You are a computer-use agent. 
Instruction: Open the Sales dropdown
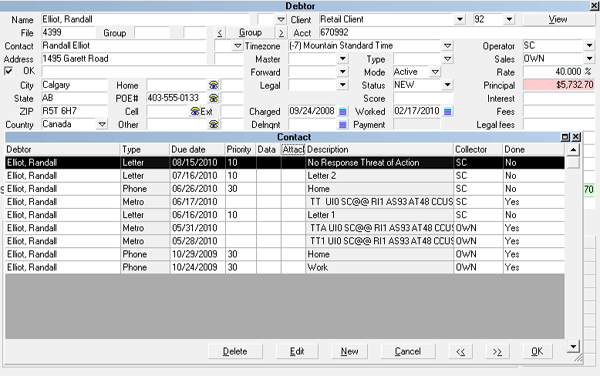point(589,59)
